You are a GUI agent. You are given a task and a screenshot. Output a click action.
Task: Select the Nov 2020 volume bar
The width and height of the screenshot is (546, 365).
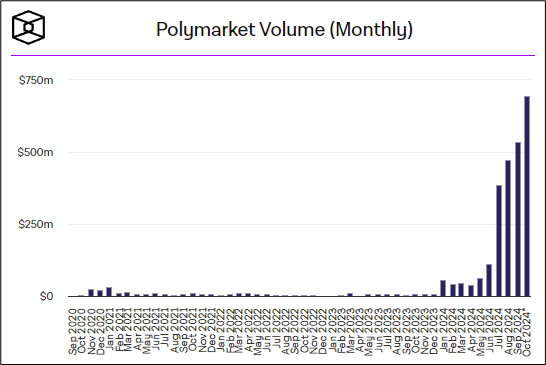91,293
